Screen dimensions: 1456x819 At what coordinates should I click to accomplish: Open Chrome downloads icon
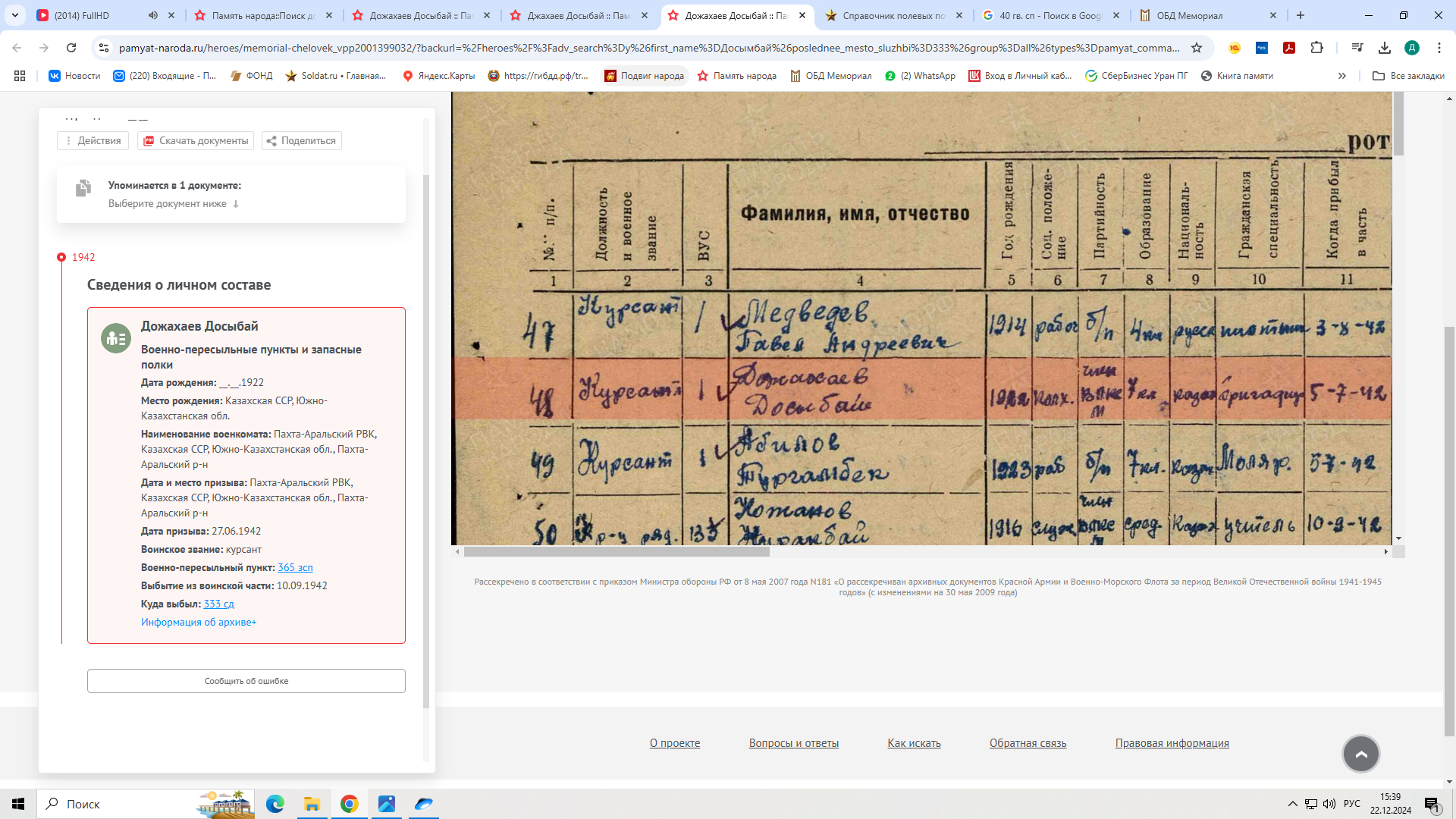click(1384, 48)
